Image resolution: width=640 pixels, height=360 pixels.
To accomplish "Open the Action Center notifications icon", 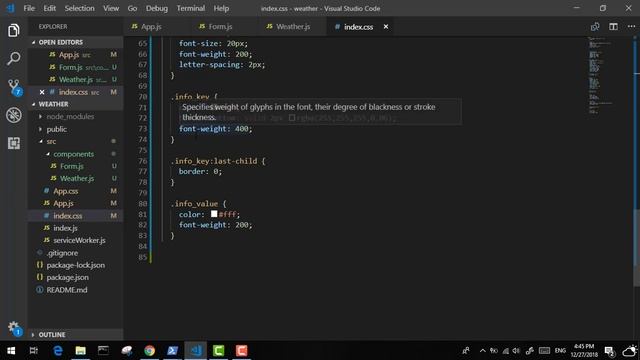I will (x=609, y=351).
